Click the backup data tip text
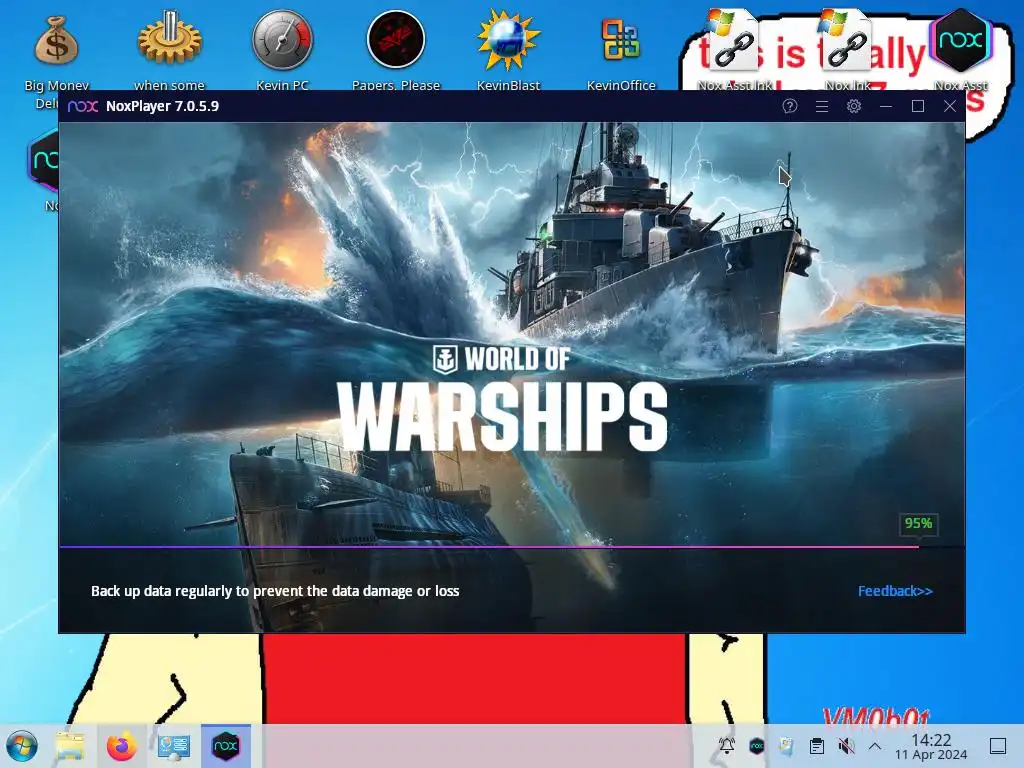This screenshot has height=768, width=1024. tap(275, 591)
